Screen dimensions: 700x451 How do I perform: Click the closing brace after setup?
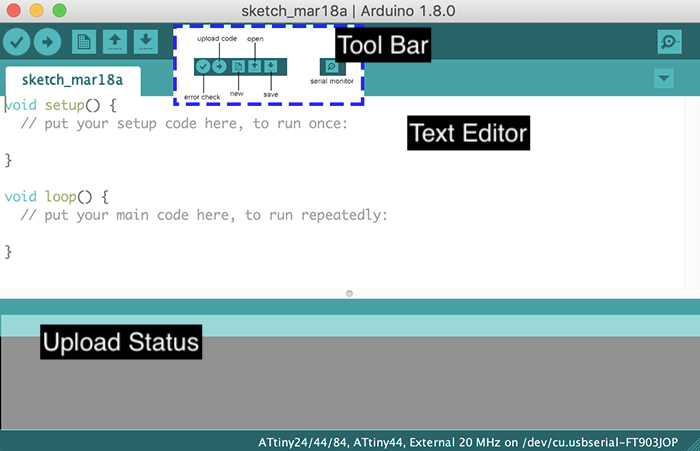pos(8,160)
